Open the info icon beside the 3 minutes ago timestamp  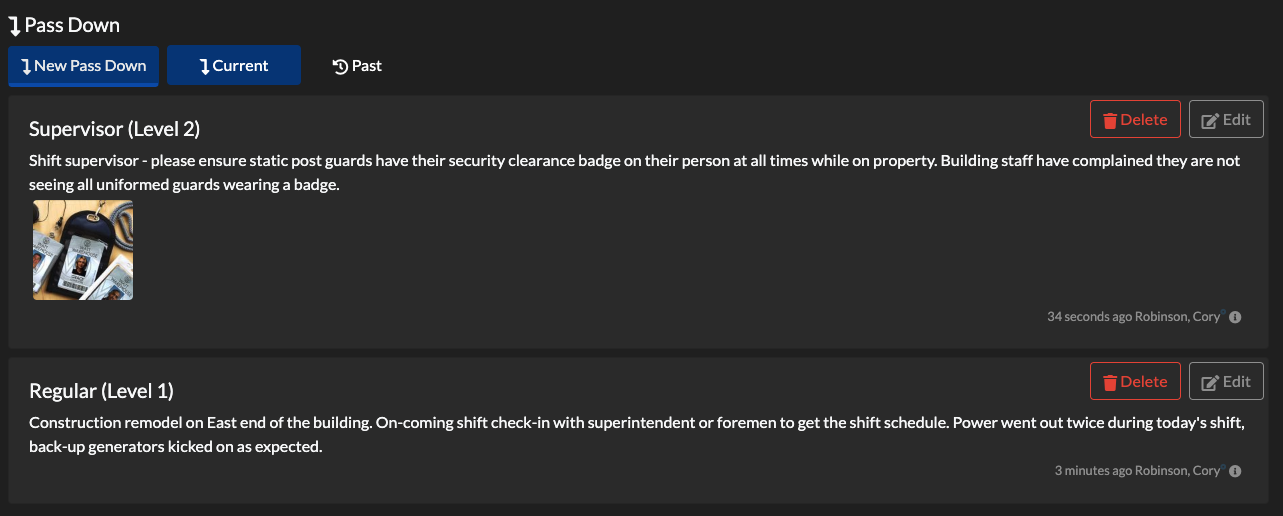tap(1235, 471)
